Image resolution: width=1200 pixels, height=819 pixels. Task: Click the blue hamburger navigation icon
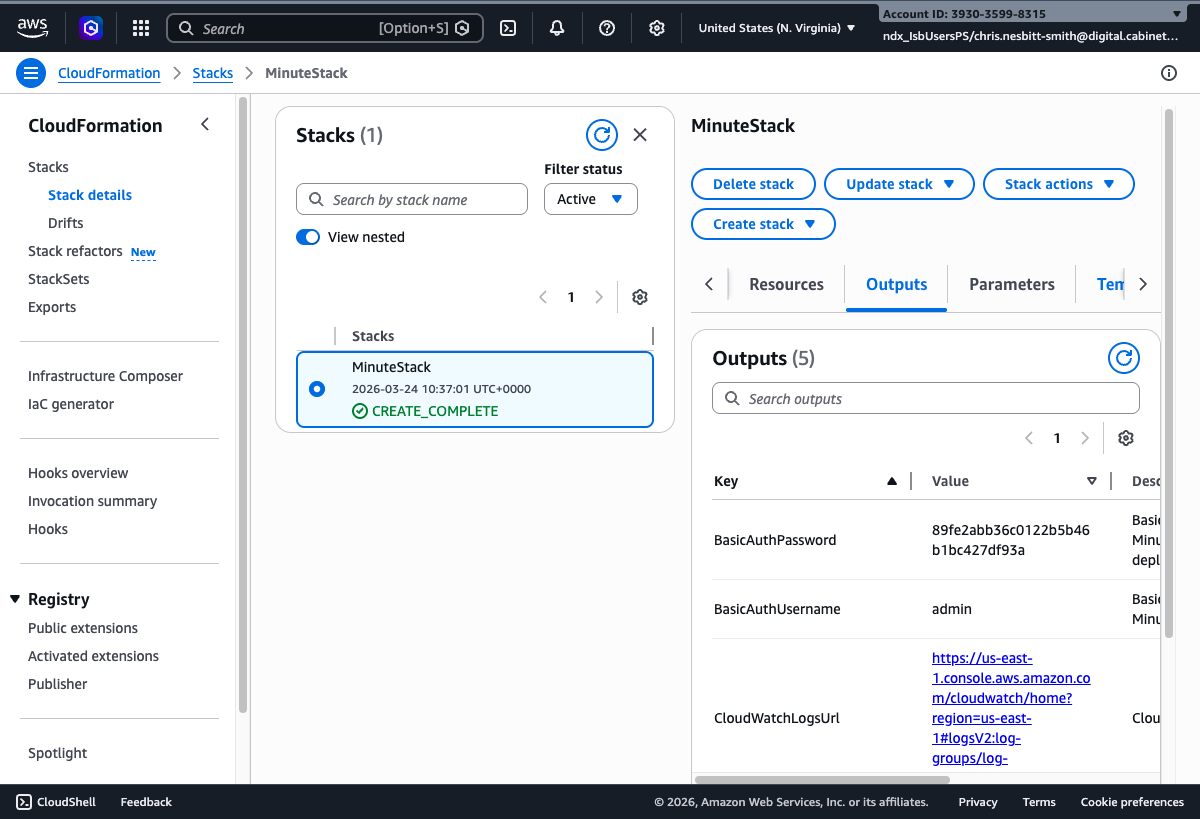click(x=31, y=72)
